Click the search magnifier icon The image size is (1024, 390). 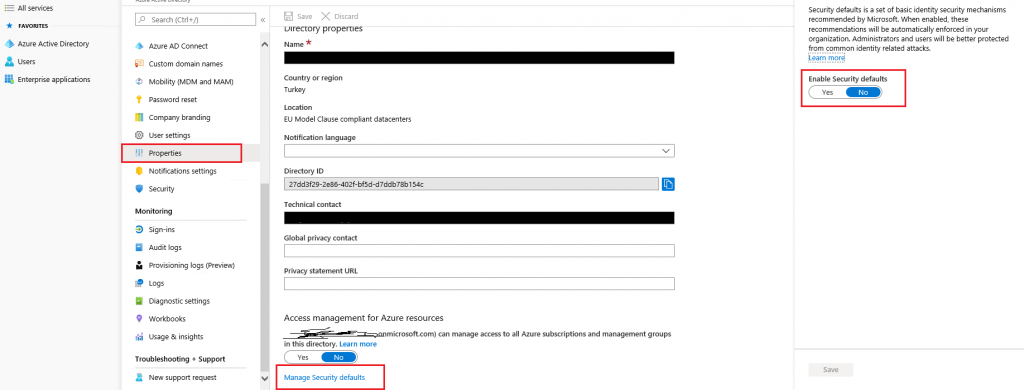click(142, 20)
